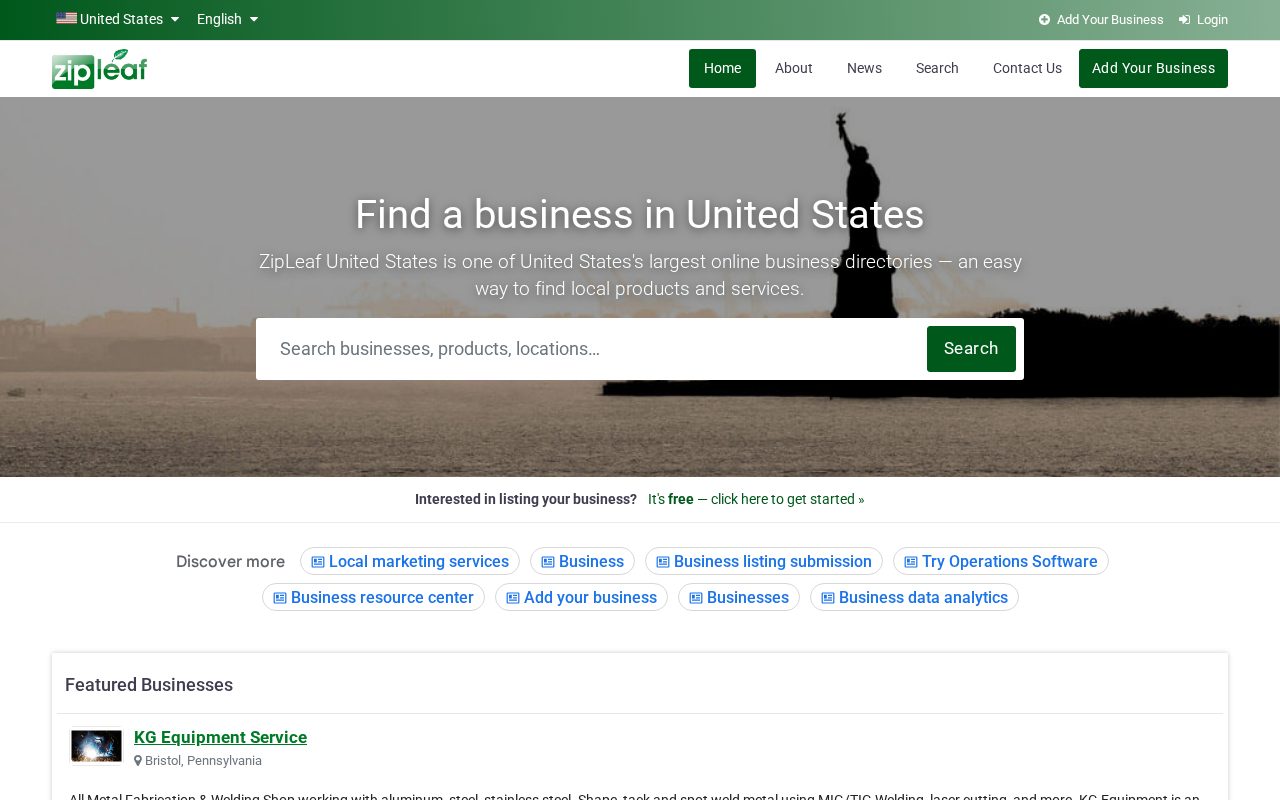The height and width of the screenshot is (800, 1280).
Task: Open the Search menu item
Action: tap(937, 68)
